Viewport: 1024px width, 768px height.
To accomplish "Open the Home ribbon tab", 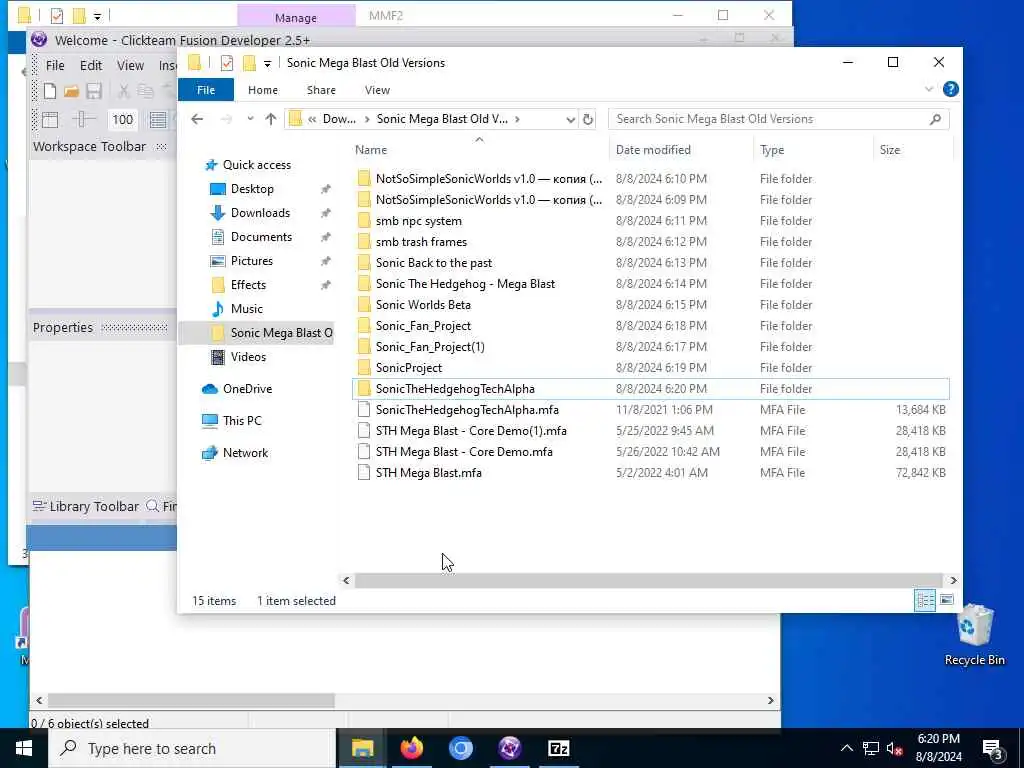I will (x=263, y=90).
